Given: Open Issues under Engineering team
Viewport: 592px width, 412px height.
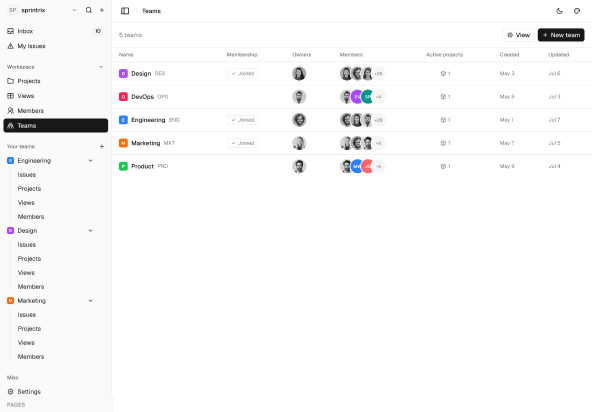Looking at the screenshot, I should [26, 174].
